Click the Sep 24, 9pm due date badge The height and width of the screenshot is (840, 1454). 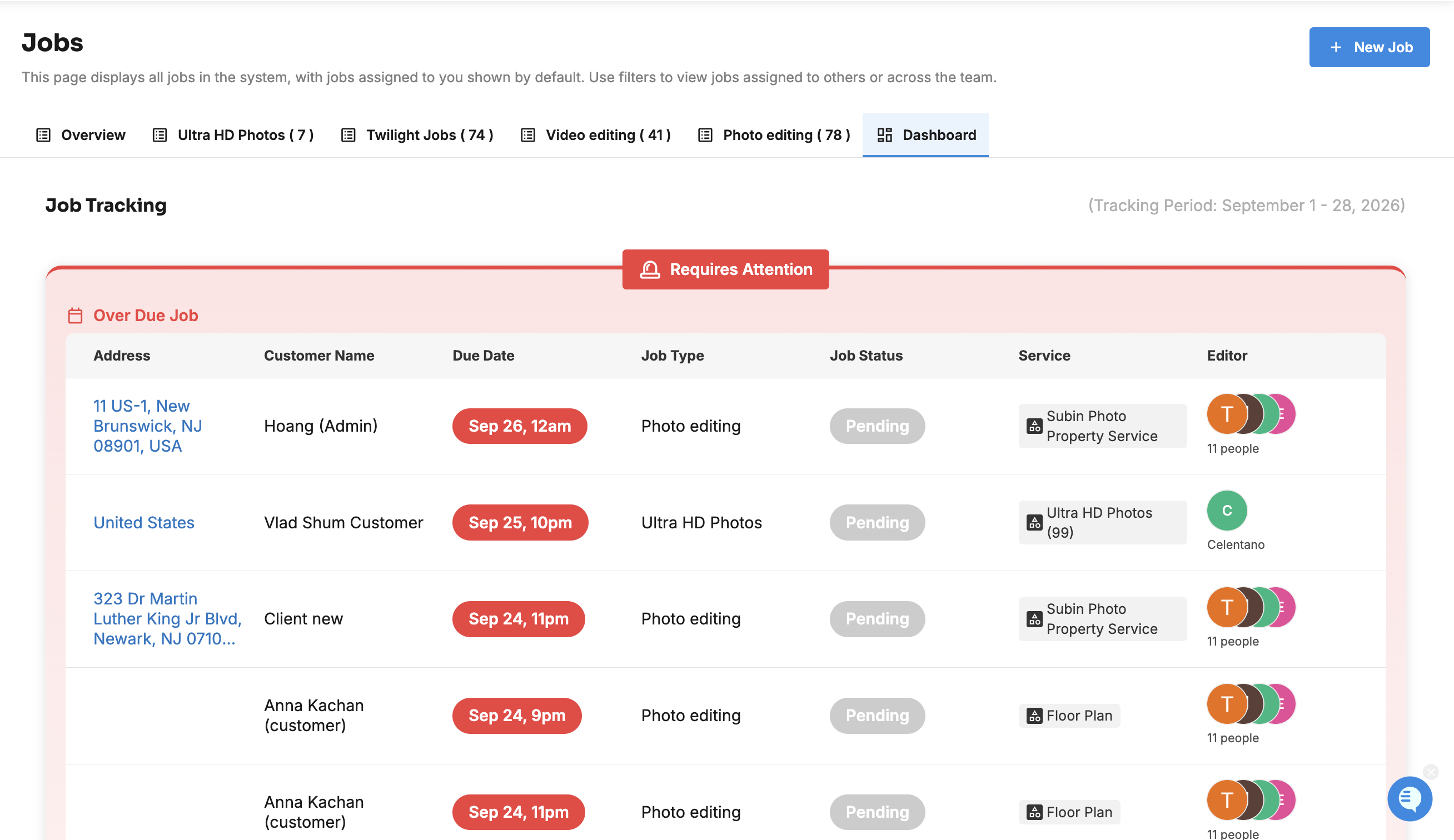pyautogui.click(x=516, y=716)
